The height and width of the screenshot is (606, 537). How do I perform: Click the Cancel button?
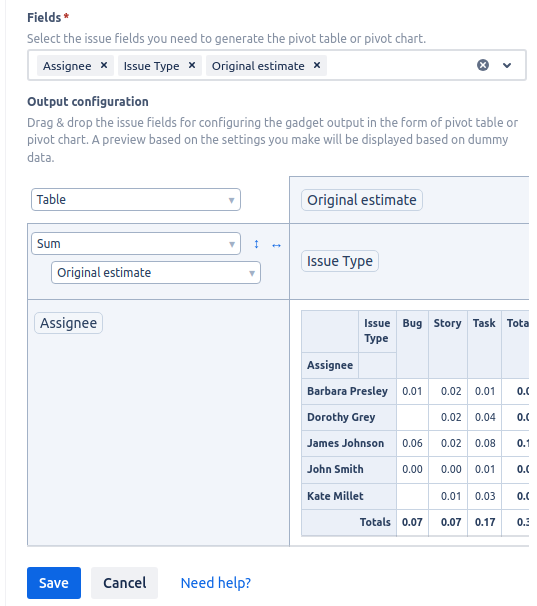pyautogui.click(x=124, y=583)
